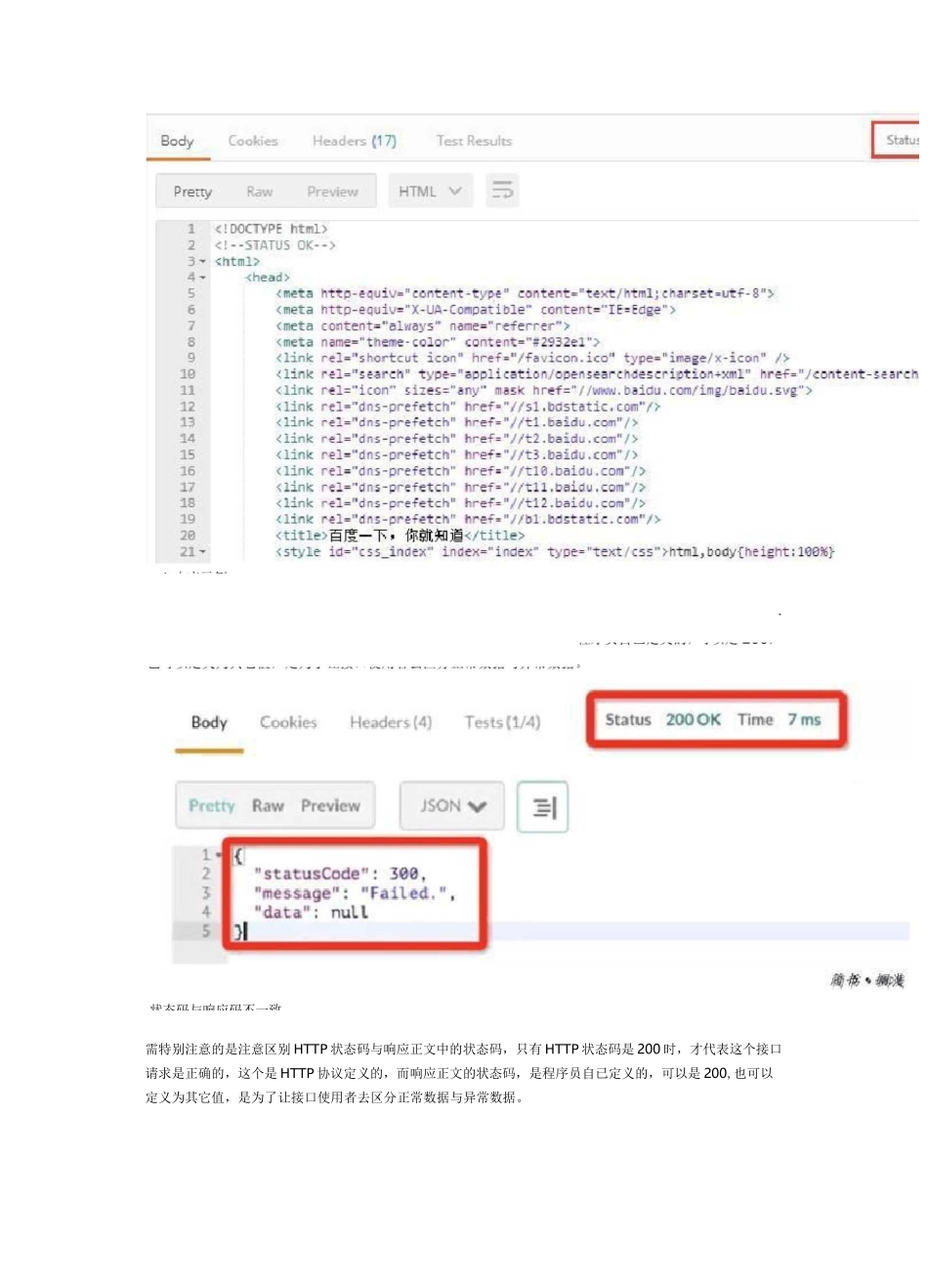Click the <!DOCTYPE html> line

pyautogui.click(x=272, y=229)
